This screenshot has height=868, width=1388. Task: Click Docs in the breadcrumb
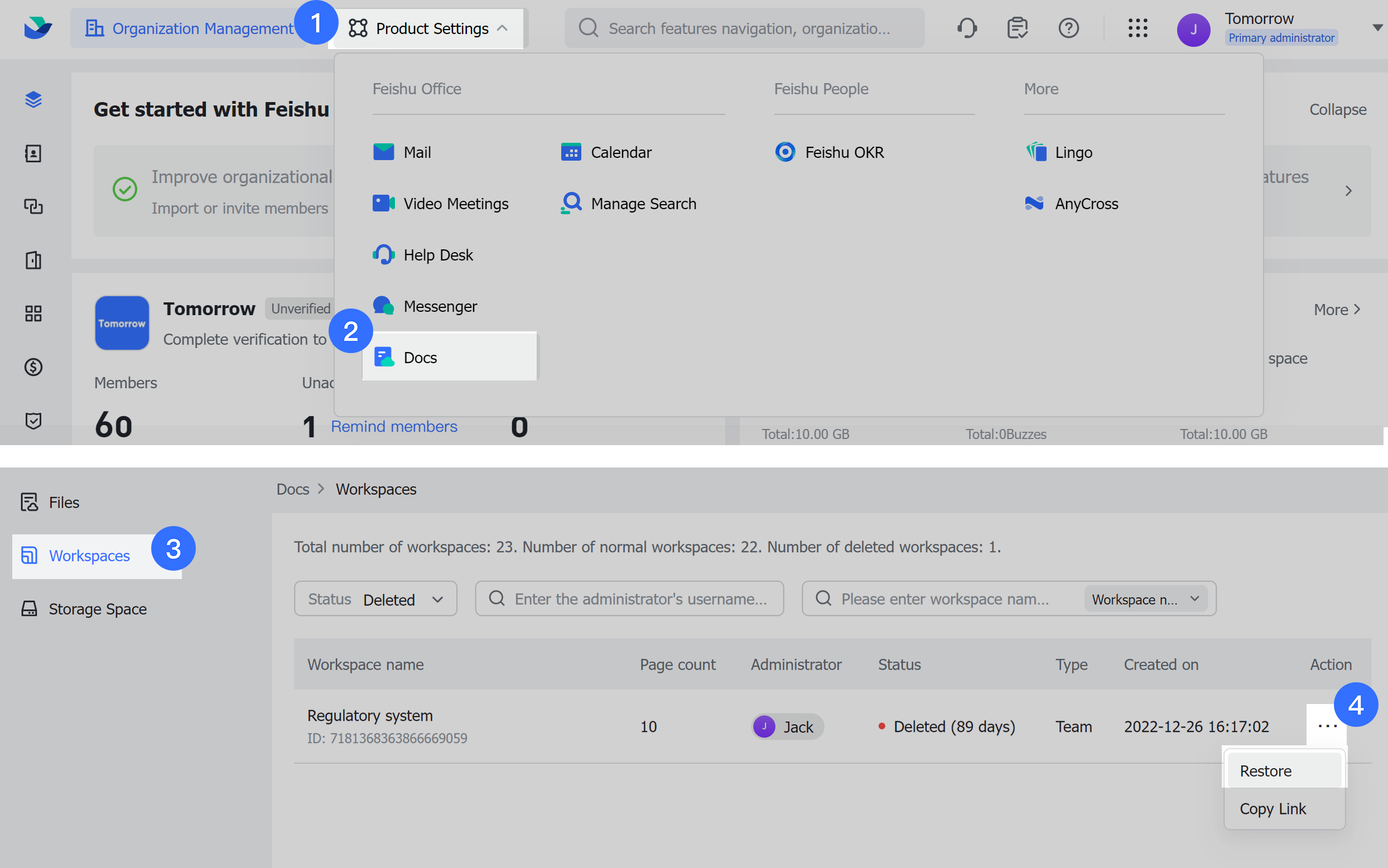[x=293, y=489]
